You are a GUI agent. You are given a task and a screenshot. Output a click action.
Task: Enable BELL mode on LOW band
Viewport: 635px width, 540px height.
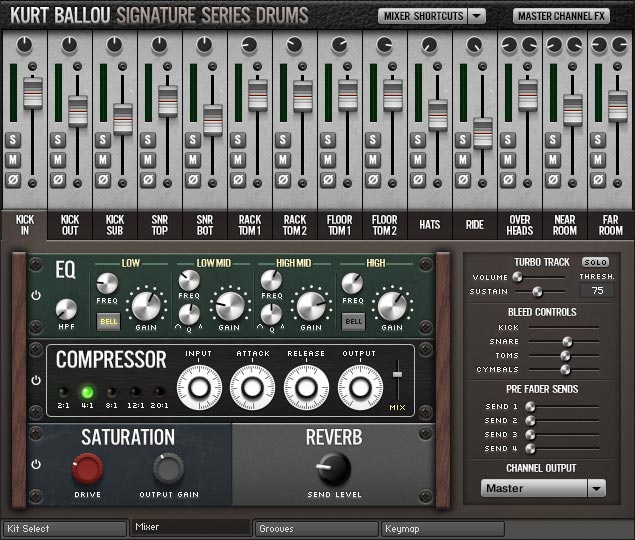109,322
